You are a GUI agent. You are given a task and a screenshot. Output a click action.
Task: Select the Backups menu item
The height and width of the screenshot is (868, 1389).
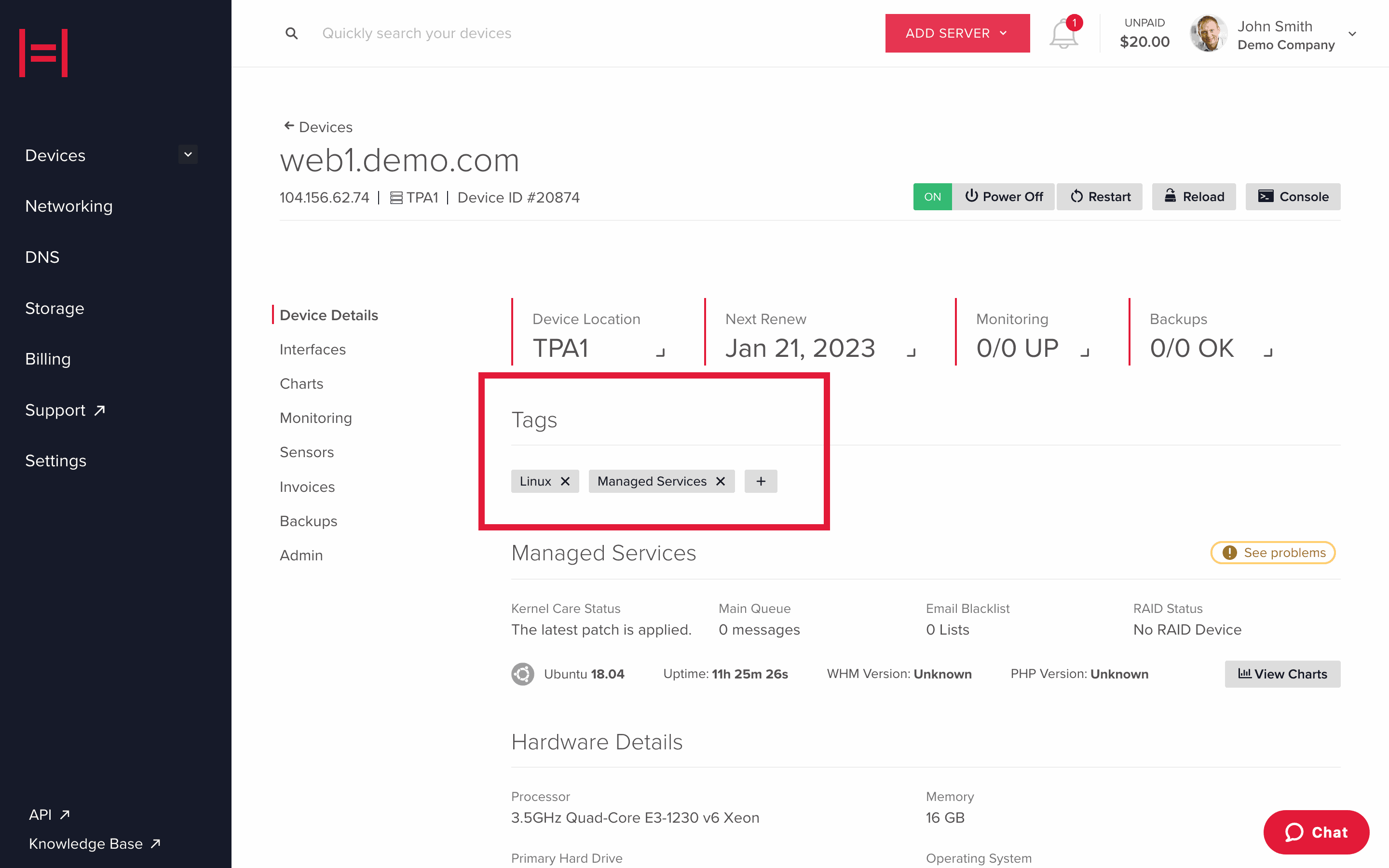[309, 521]
